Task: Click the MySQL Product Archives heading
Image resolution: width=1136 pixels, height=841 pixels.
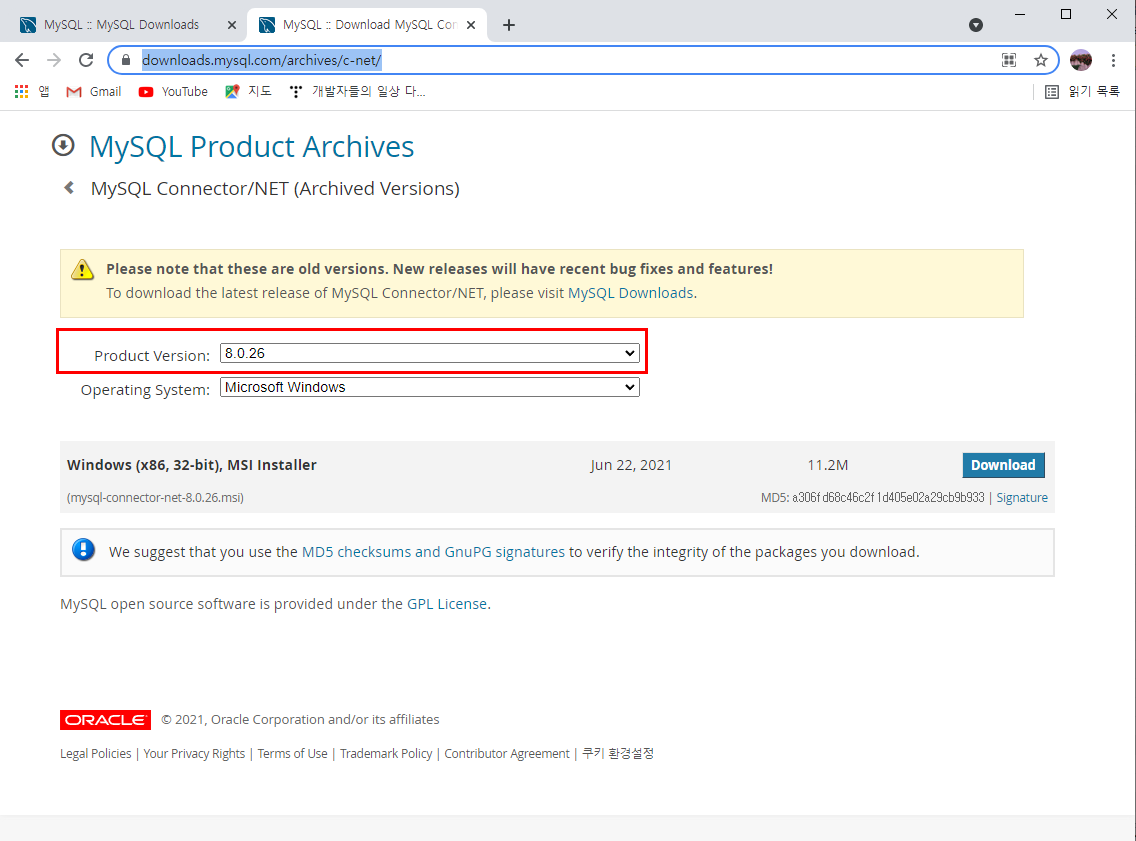Action: (251, 146)
